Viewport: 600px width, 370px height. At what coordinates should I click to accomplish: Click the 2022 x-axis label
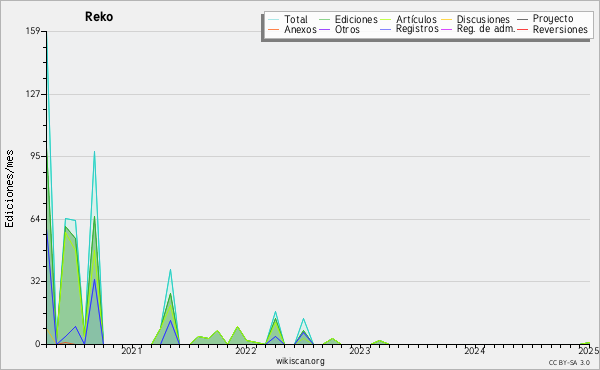tap(245, 350)
